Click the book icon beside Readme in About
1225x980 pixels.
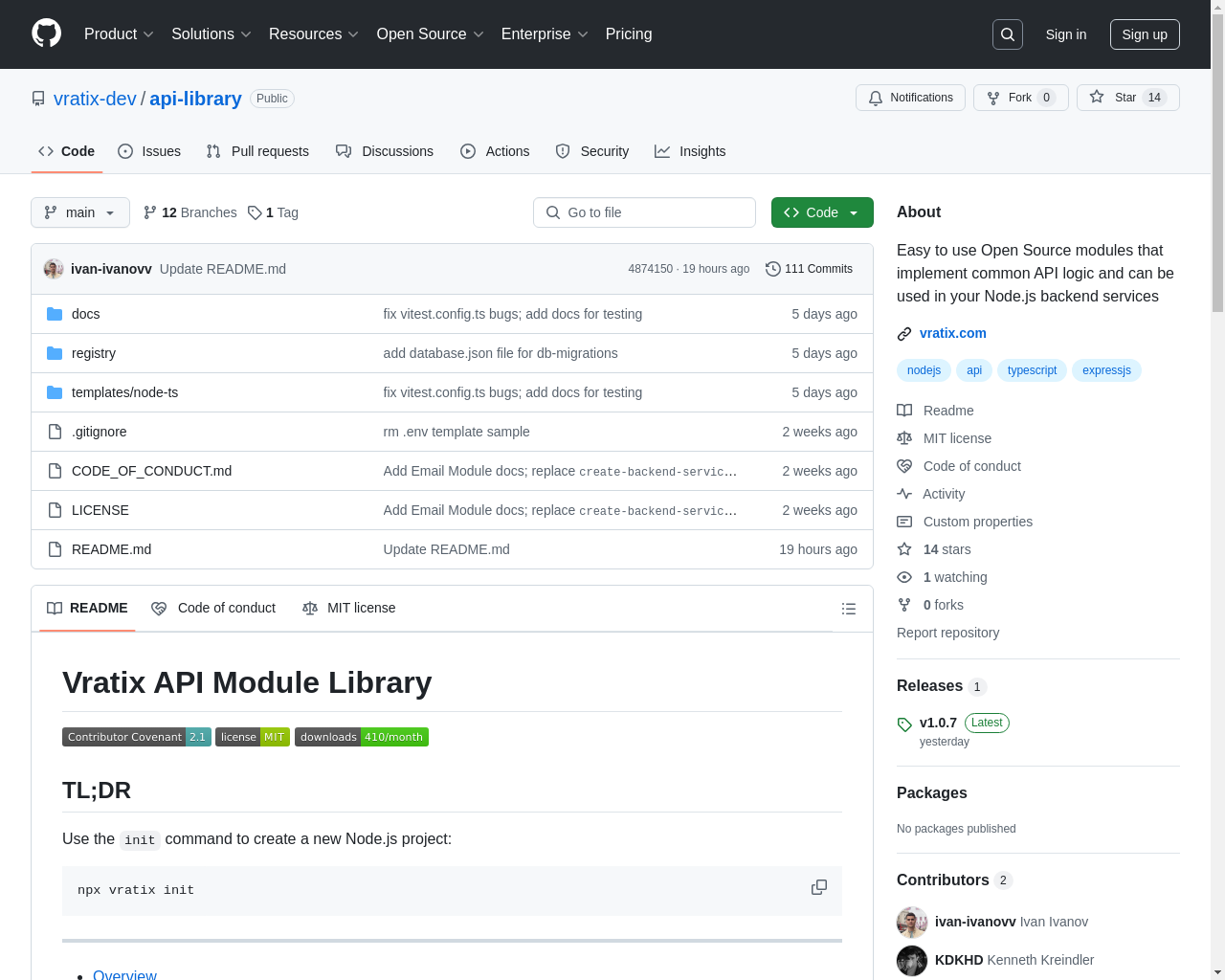point(904,411)
